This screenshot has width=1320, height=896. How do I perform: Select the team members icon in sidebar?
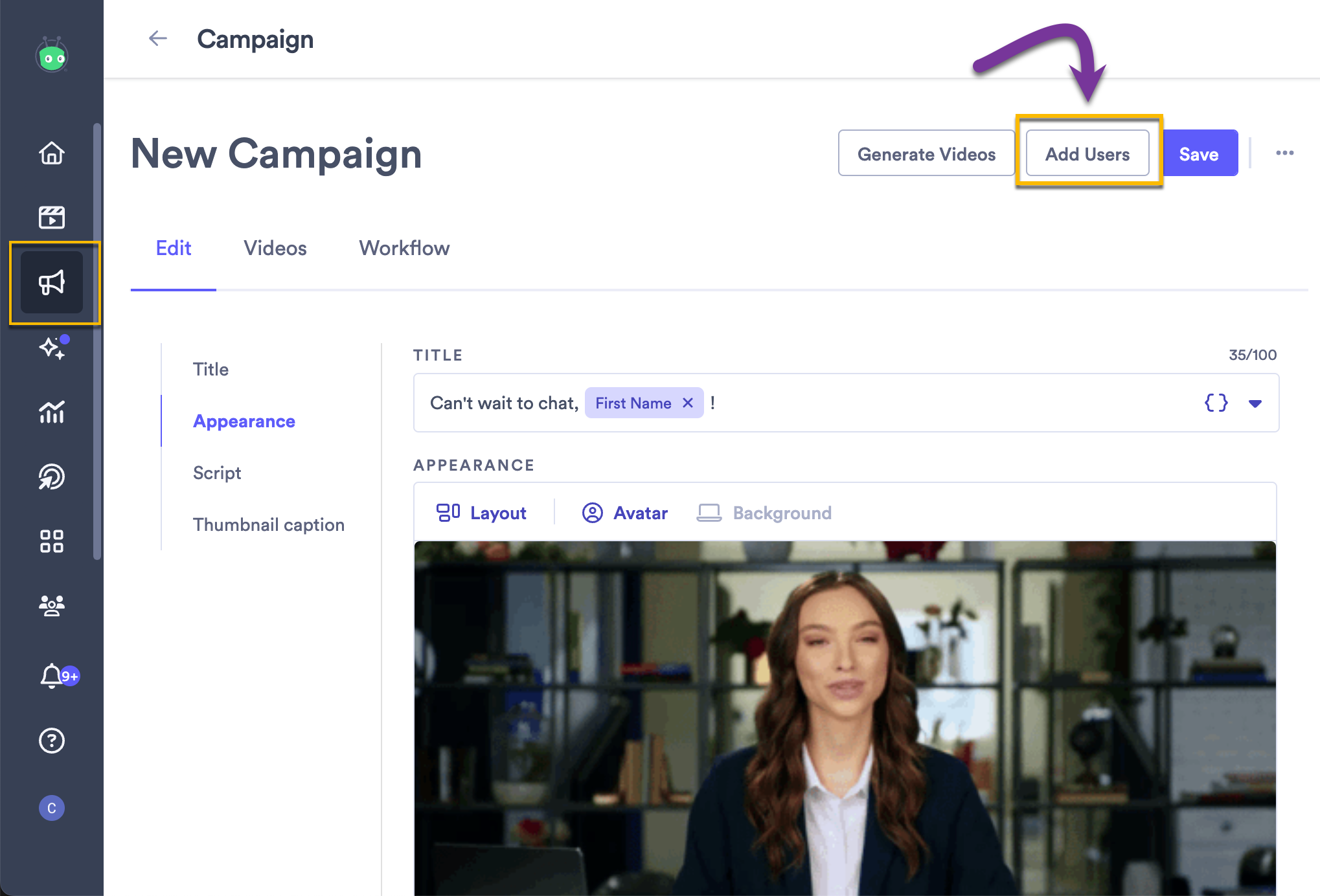coord(52,606)
